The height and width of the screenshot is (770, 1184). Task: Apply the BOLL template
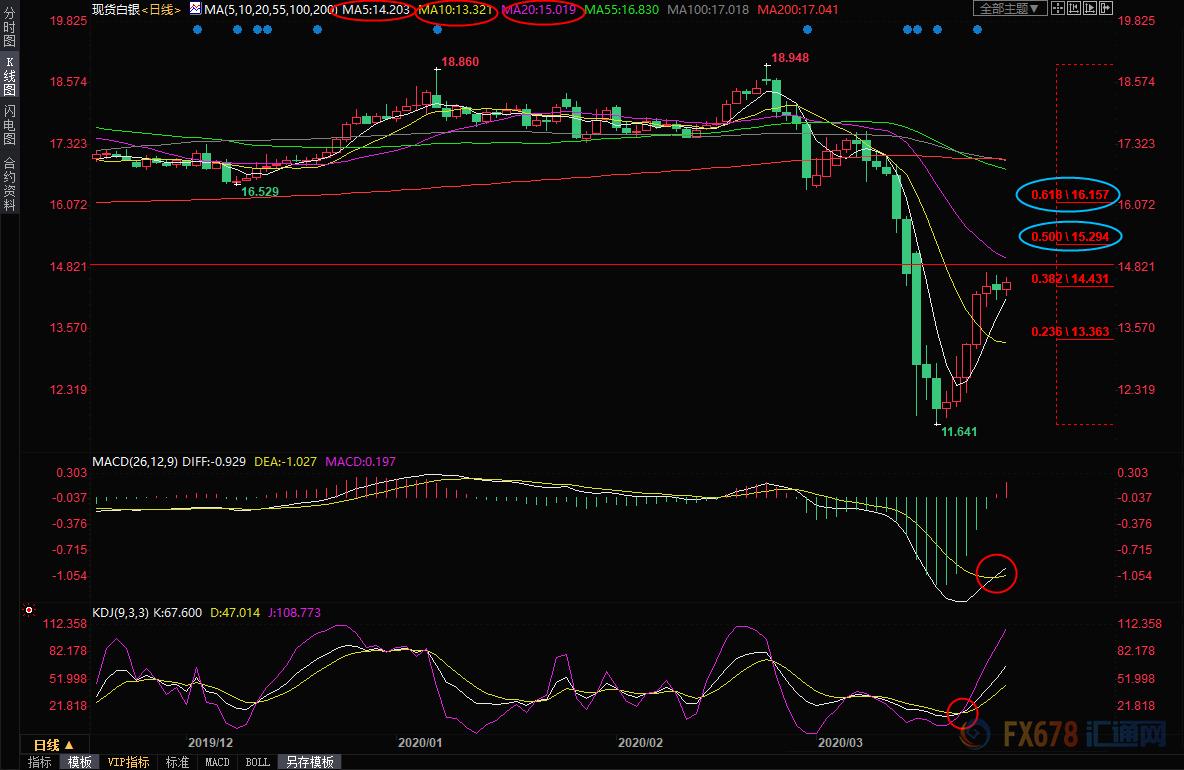coord(257,762)
